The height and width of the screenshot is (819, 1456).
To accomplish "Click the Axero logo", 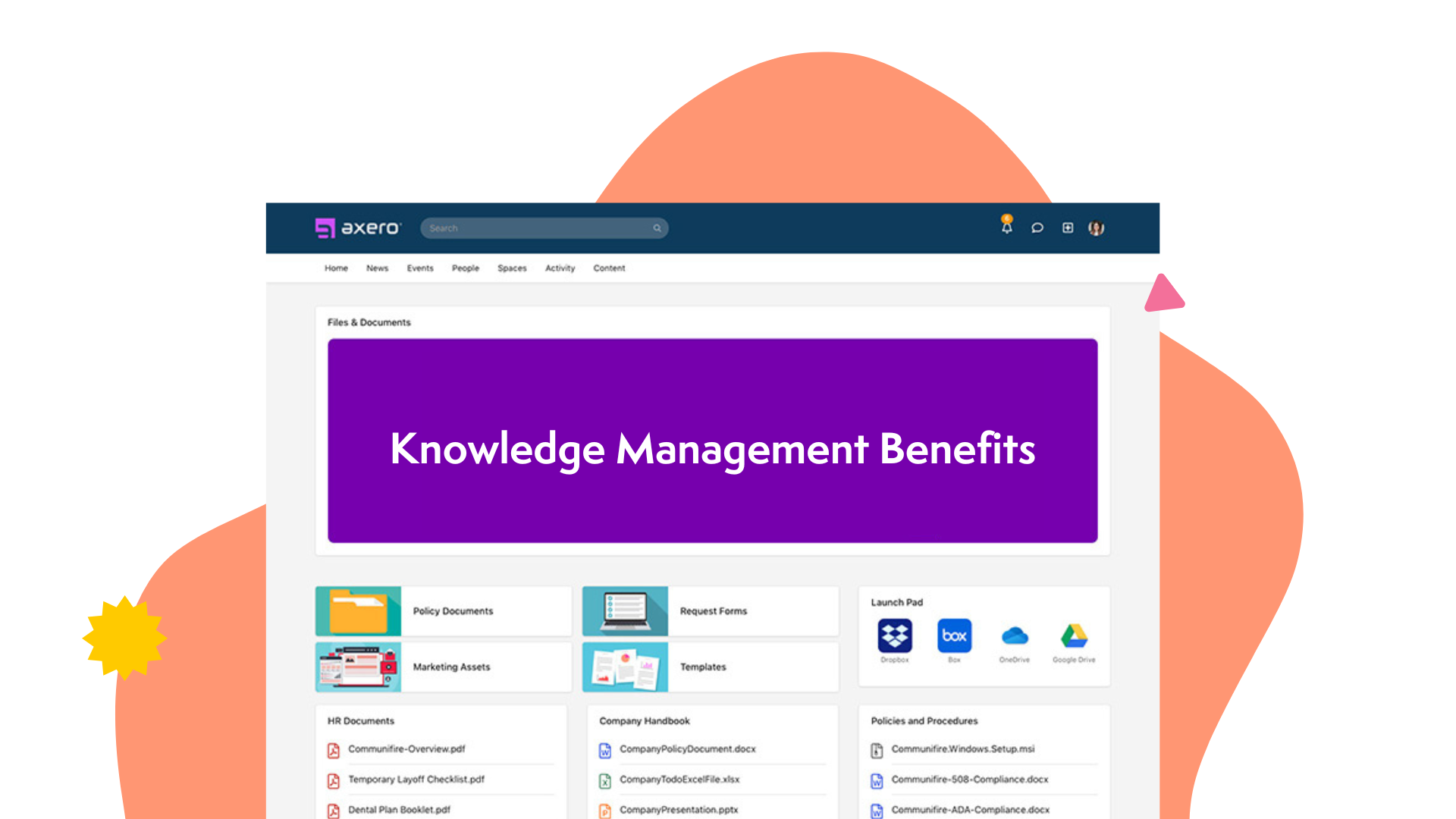I will (x=358, y=227).
